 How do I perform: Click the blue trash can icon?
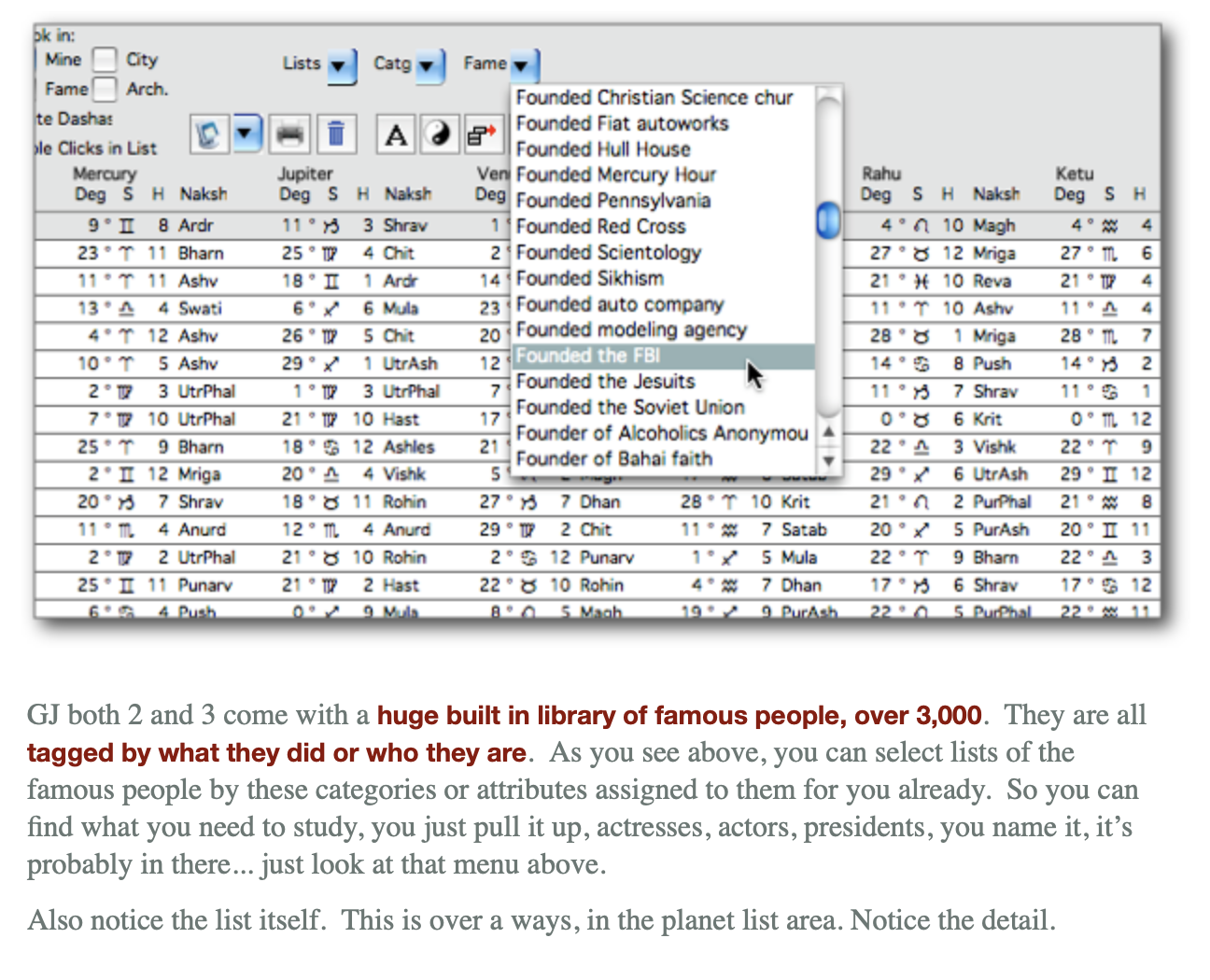point(336,134)
